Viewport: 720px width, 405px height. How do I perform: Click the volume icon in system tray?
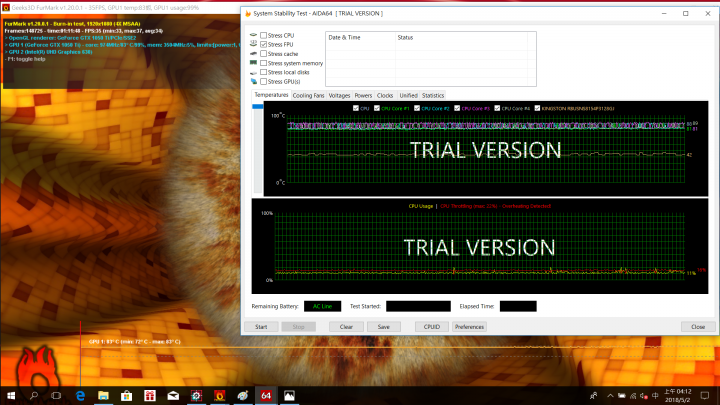coord(644,395)
